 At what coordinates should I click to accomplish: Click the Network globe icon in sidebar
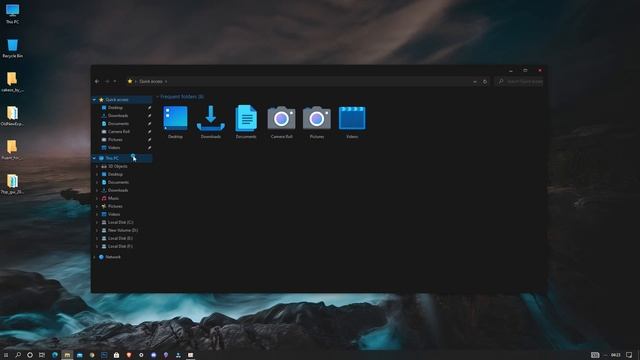point(101,257)
